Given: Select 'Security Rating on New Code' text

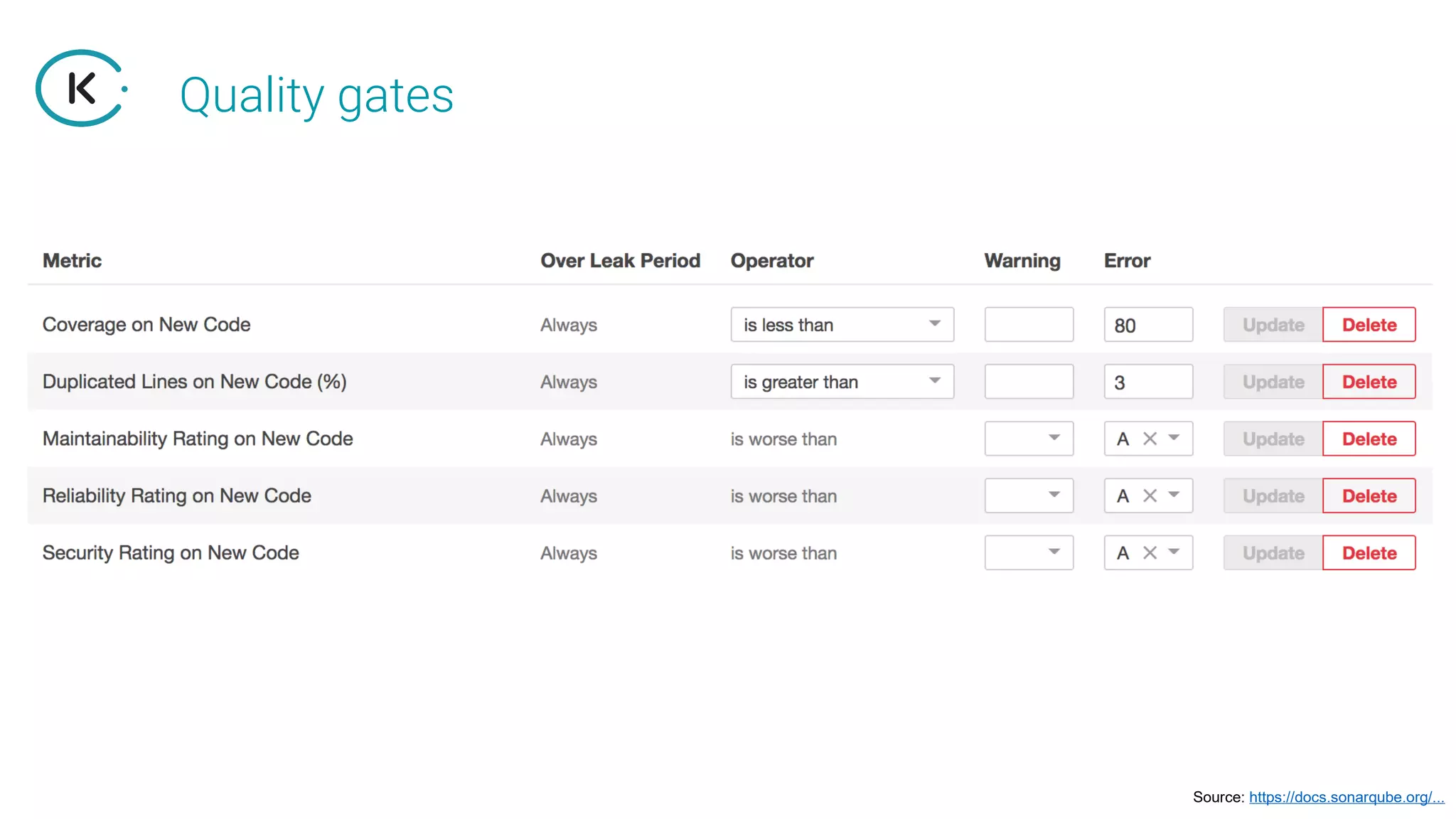Looking at the screenshot, I should [x=171, y=552].
